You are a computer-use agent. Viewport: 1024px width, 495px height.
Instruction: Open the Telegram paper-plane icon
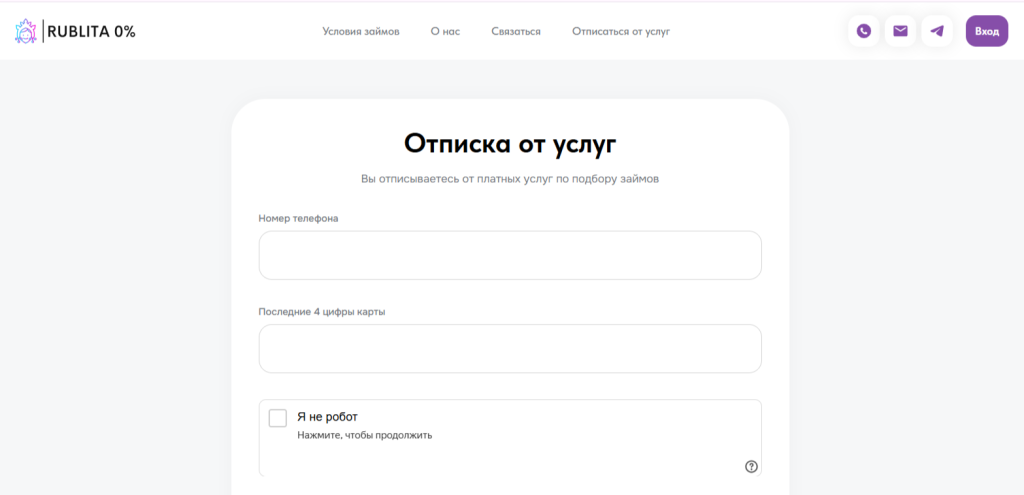[x=936, y=31]
